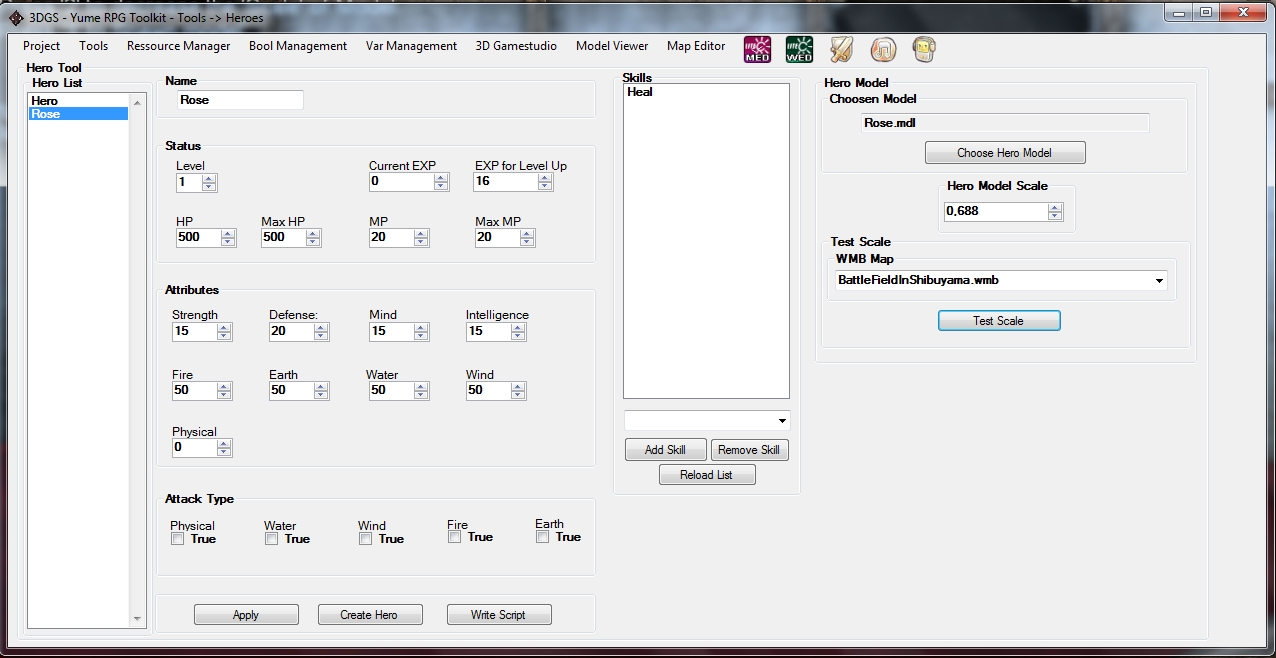The image size is (1276, 658).
Task: Open the Map Editor menu
Action: point(696,46)
